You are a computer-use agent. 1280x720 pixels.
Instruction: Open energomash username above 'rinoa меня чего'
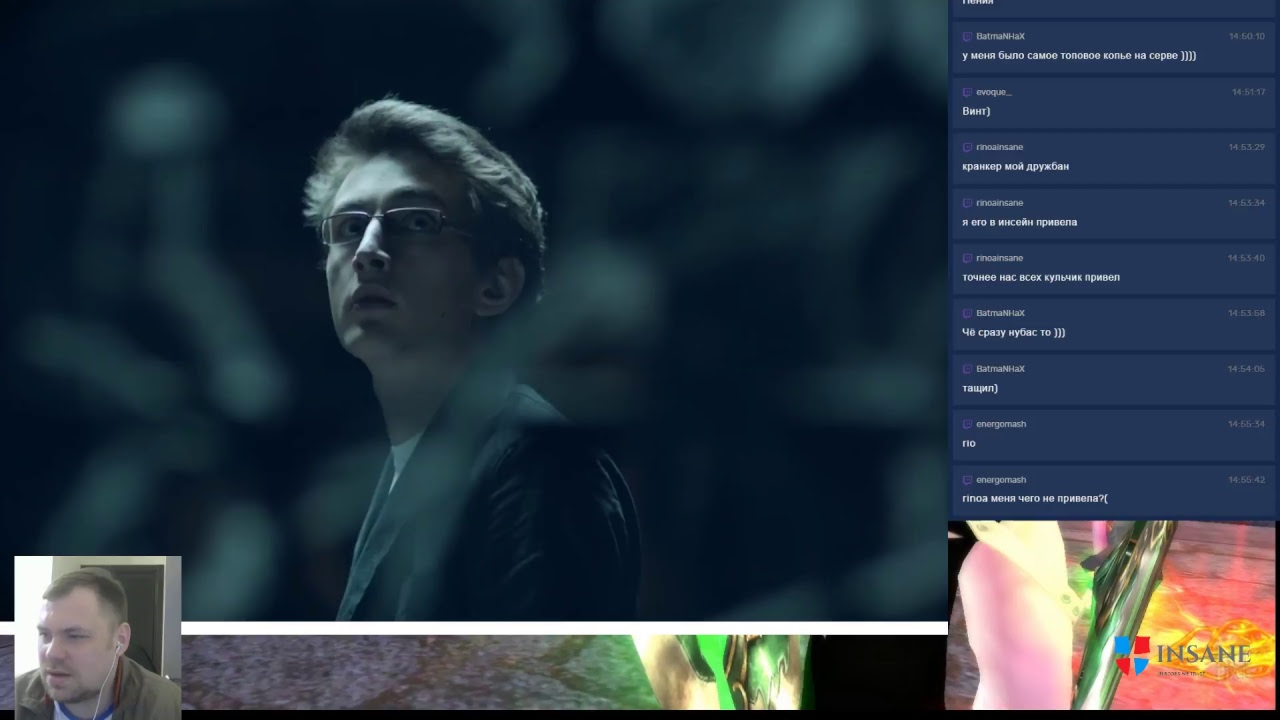pyautogui.click(x=1001, y=480)
